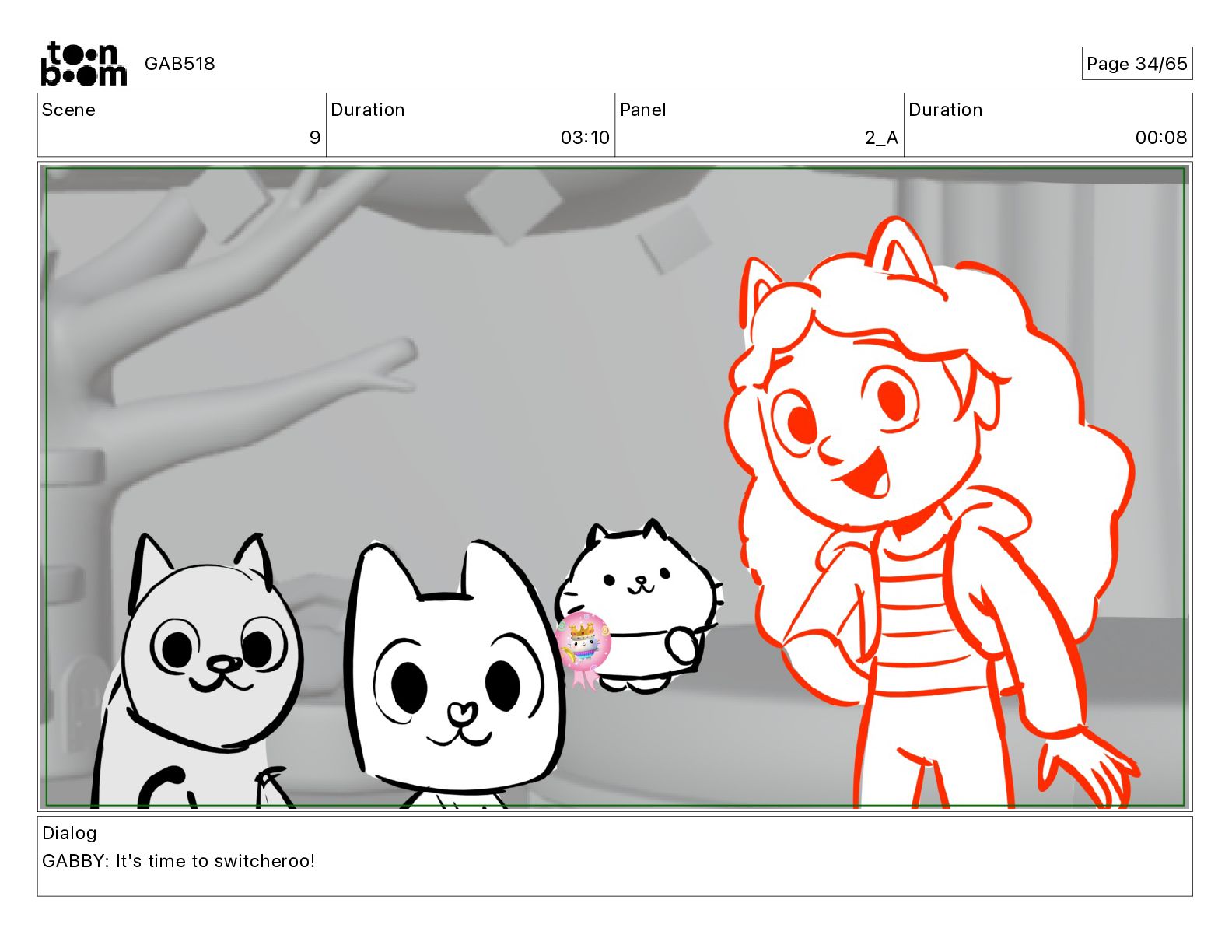Click the gray cat on the left
The height and width of the screenshot is (952, 1232).
pyautogui.click(x=198, y=671)
